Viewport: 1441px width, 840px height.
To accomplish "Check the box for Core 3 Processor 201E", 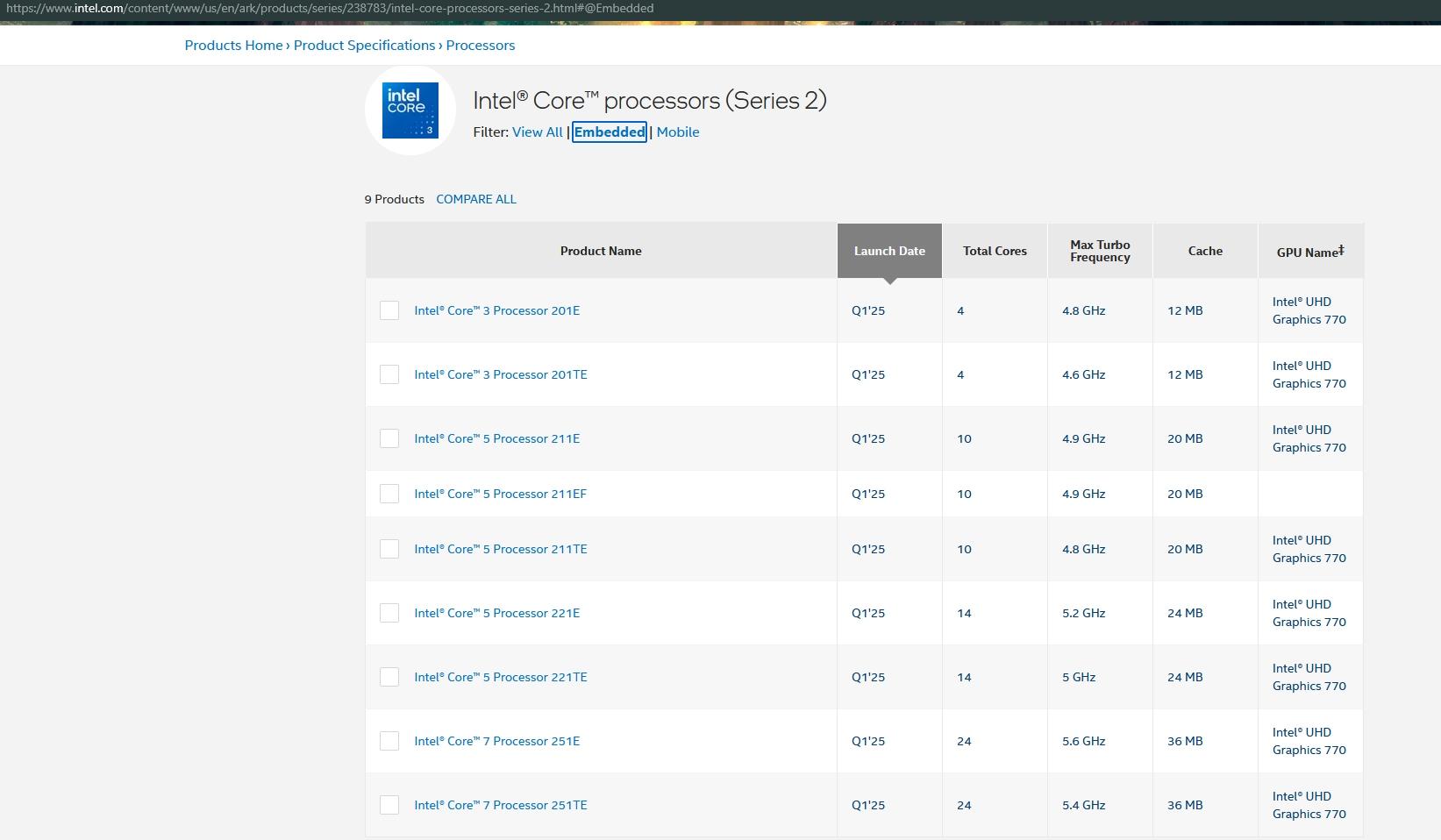I will (389, 310).
